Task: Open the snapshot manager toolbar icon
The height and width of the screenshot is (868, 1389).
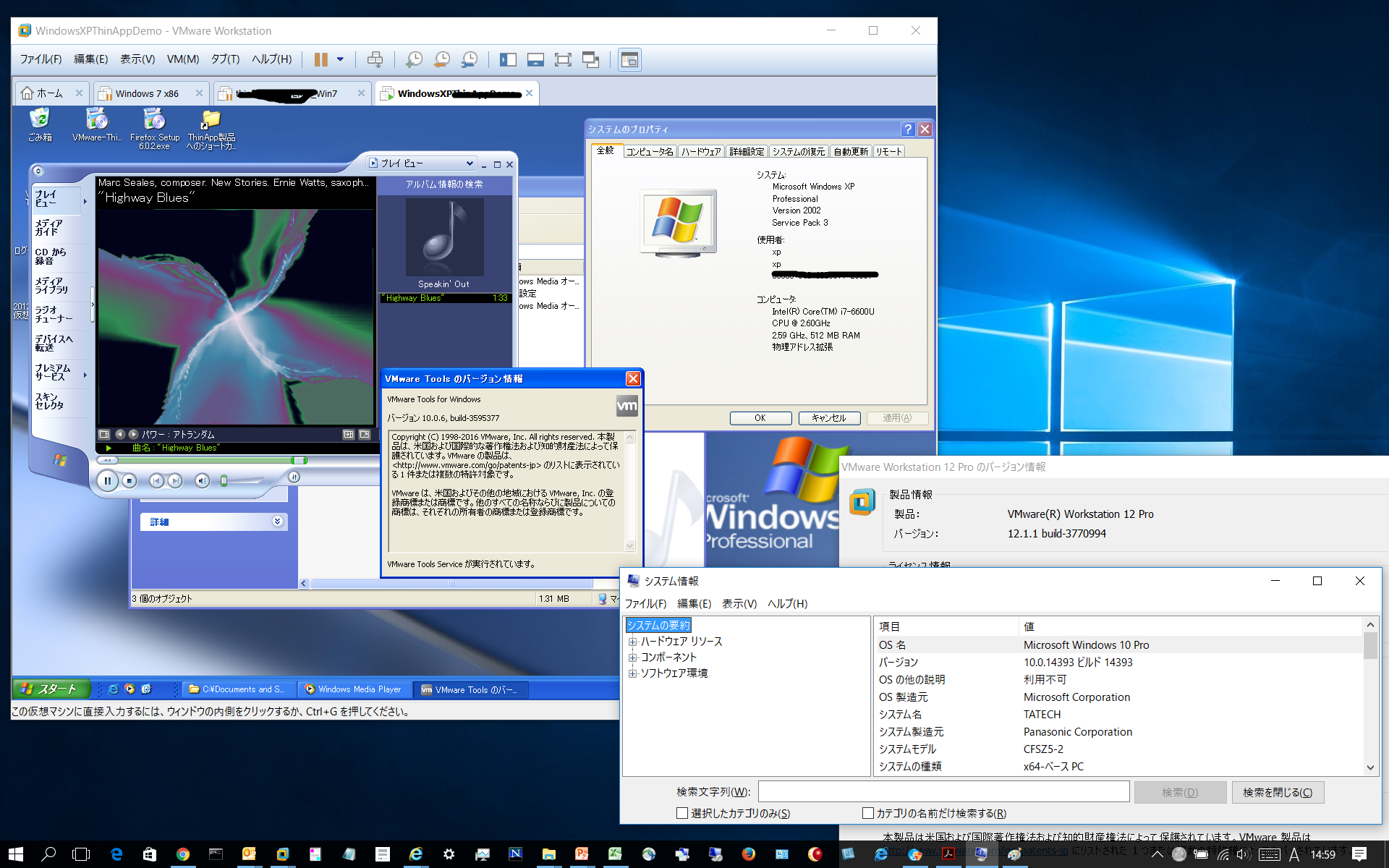Action: click(x=470, y=59)
